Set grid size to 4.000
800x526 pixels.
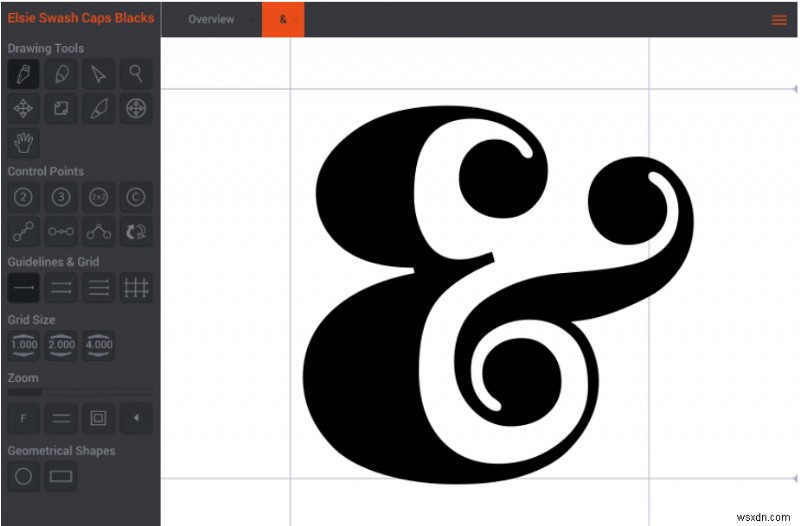[98, 345]
